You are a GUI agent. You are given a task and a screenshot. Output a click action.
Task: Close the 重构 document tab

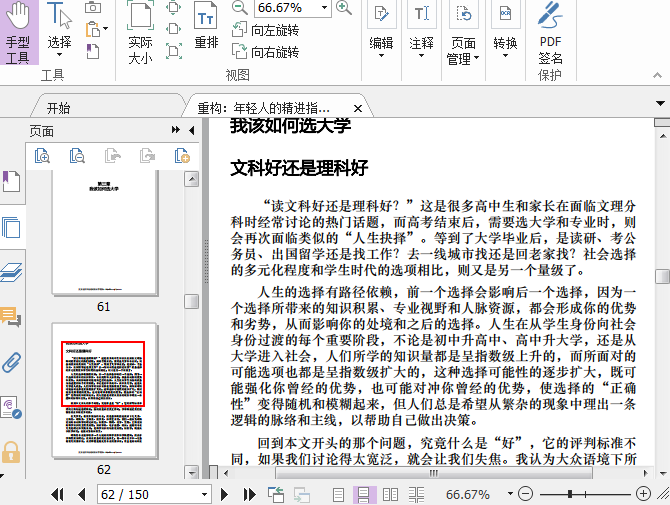[x=358, y=109]
